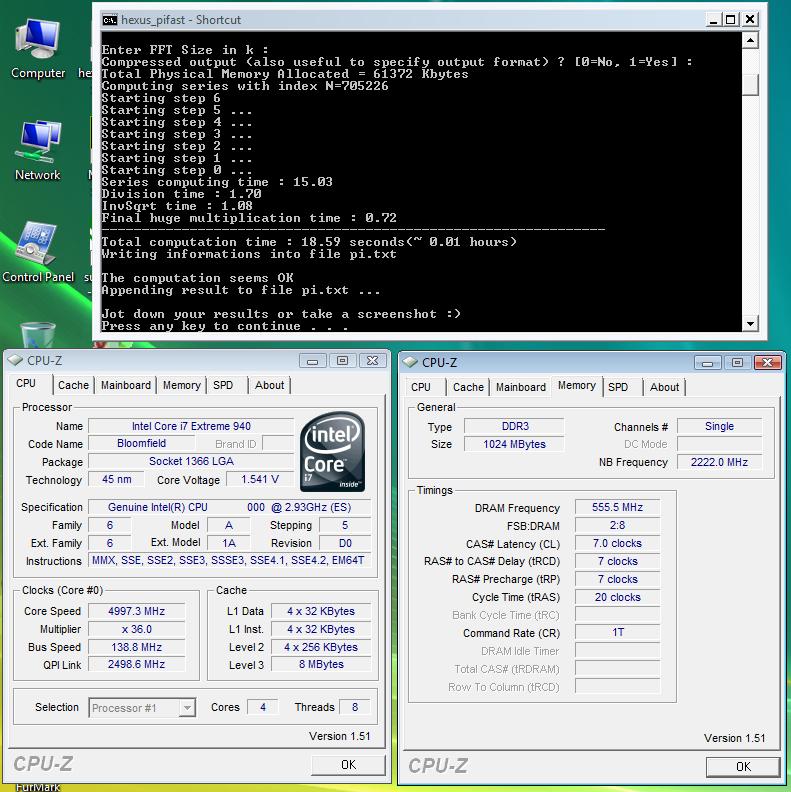Close the right CPU-Z window
The width and height of the screenshot is (791, 792).
(x=768, y=363)
